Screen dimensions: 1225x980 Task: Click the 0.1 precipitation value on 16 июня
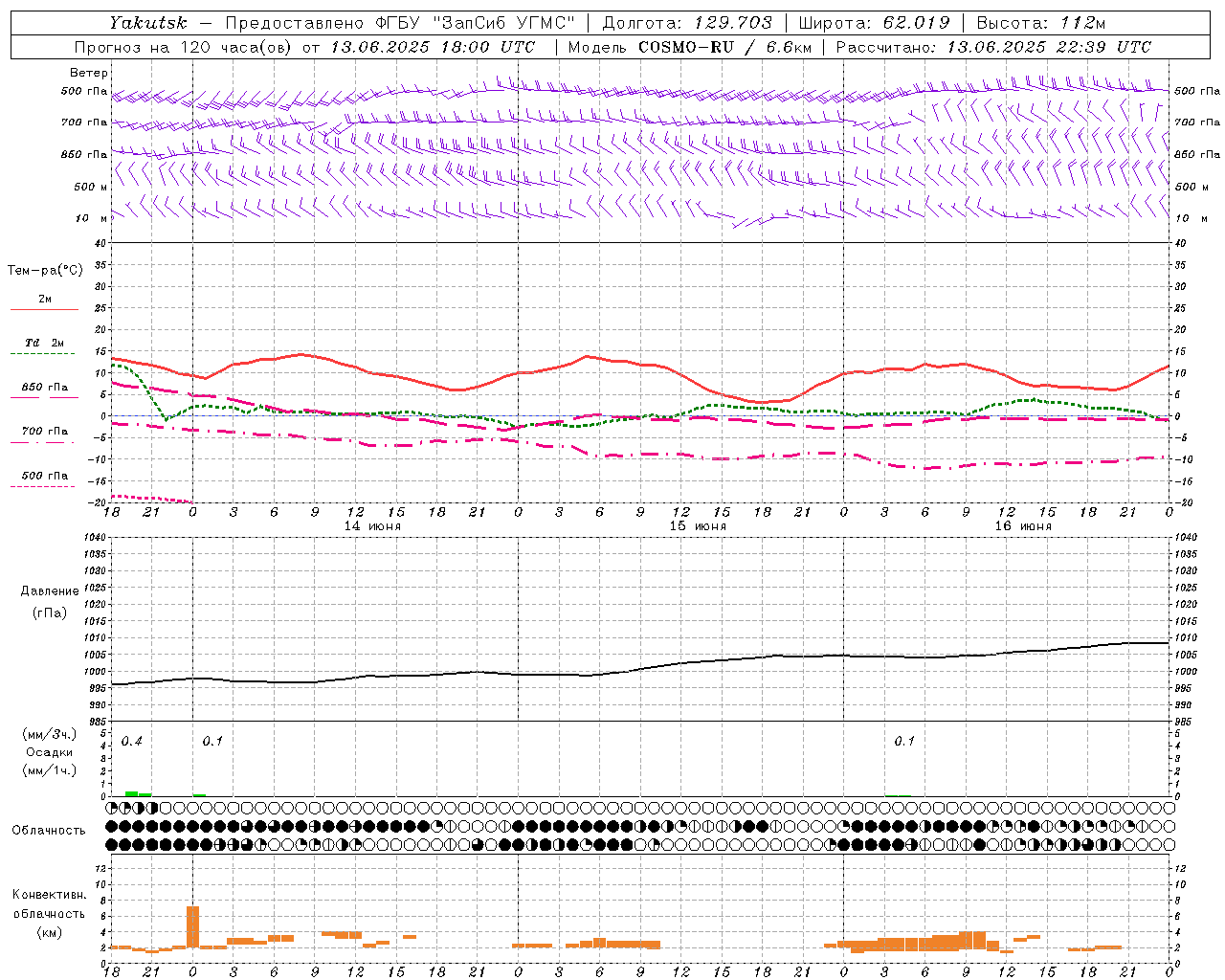[904, 742]
